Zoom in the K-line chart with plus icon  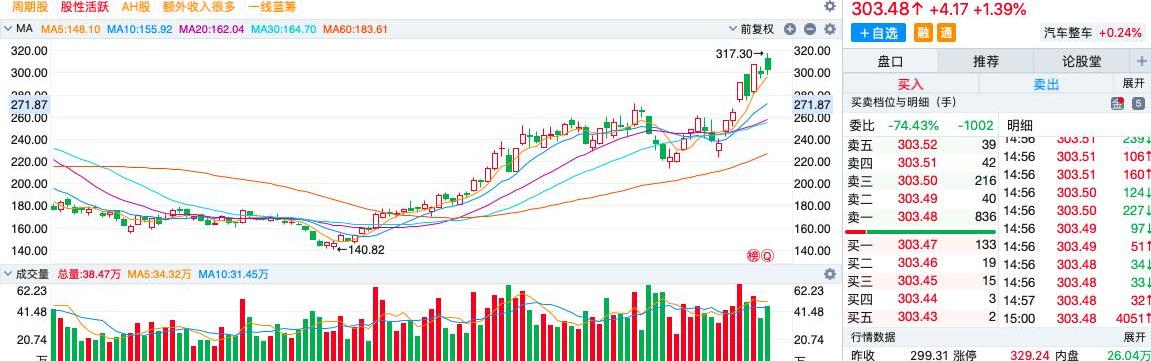click(790, 29)
